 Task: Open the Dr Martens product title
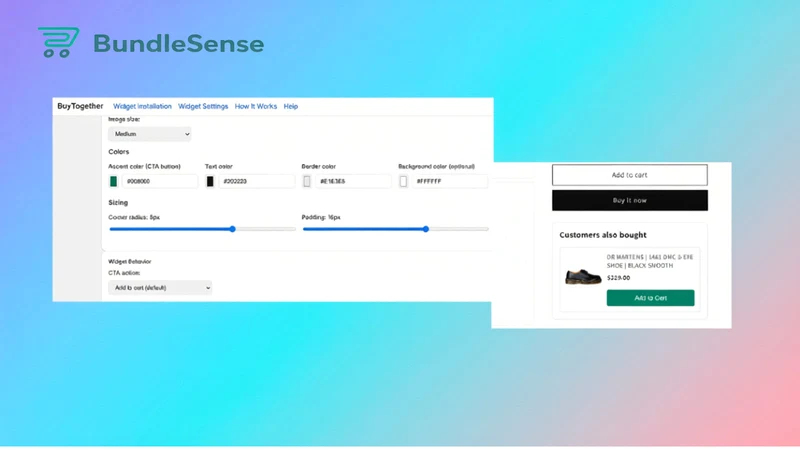point(649,261)
